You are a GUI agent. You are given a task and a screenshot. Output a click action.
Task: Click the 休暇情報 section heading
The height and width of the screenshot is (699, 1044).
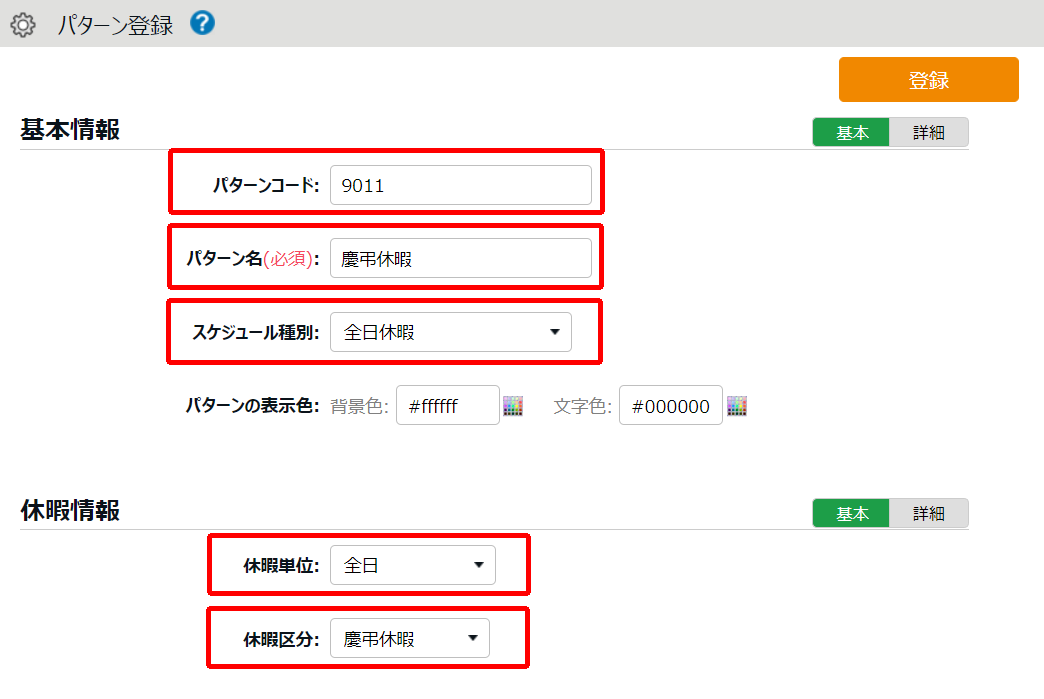[70, 510]
